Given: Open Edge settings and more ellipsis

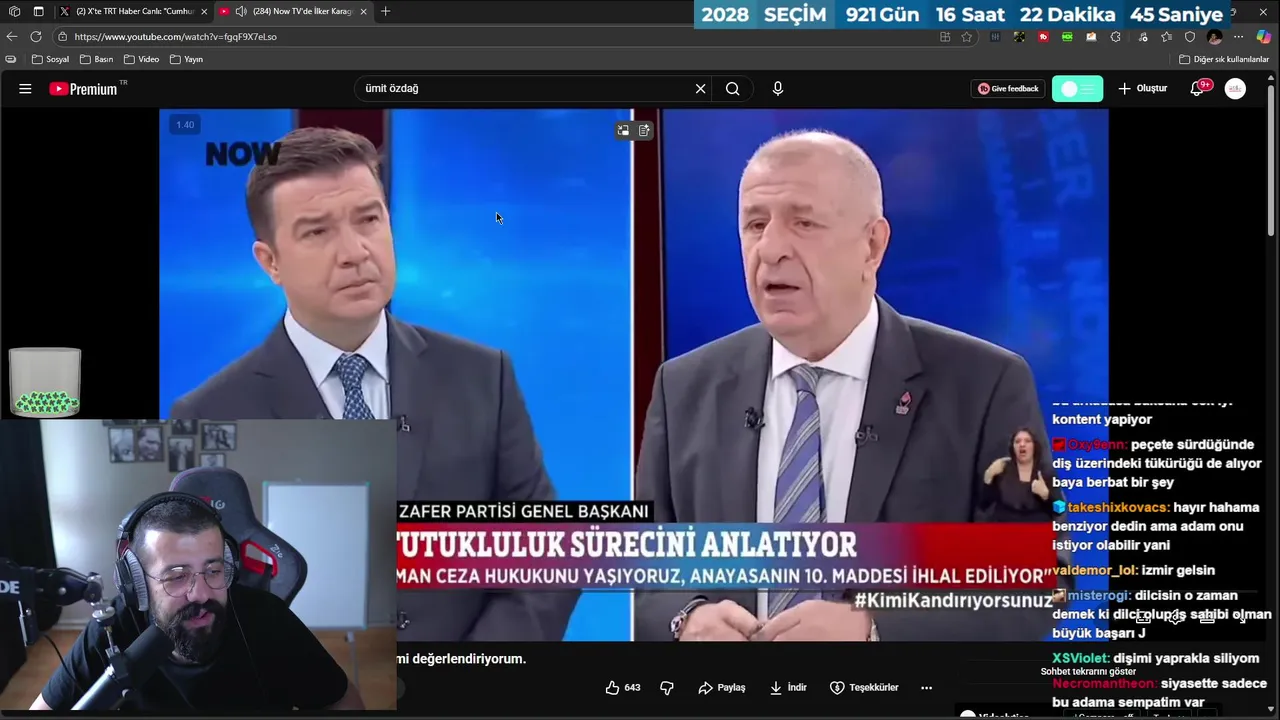Looking at the screenshot, I should pyautogui.click(x=1239, y=37).
